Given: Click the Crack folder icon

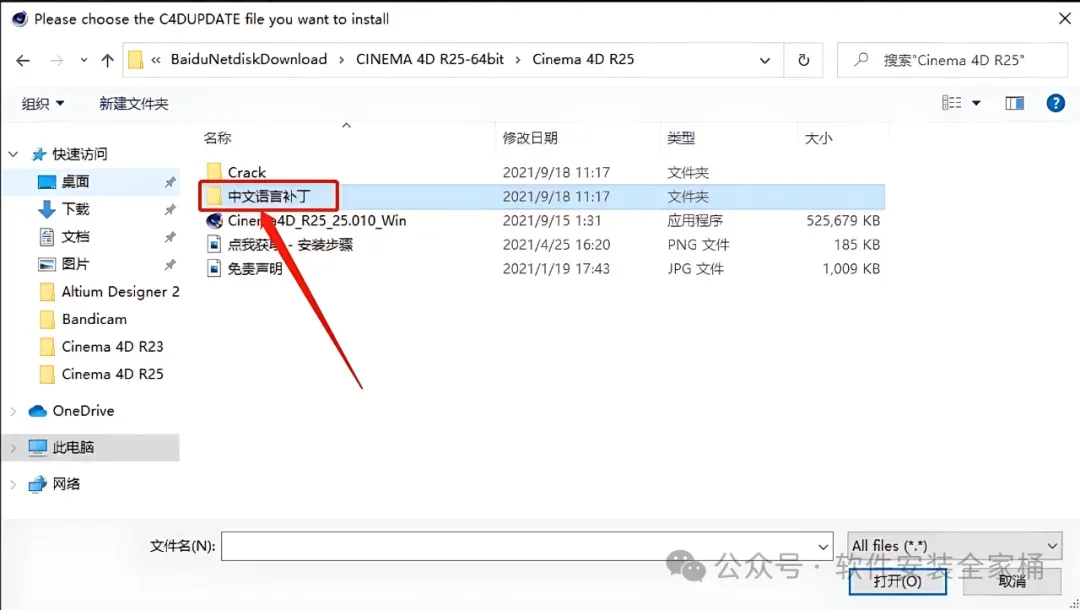Looking at the screenshot, I should point(214,171).
